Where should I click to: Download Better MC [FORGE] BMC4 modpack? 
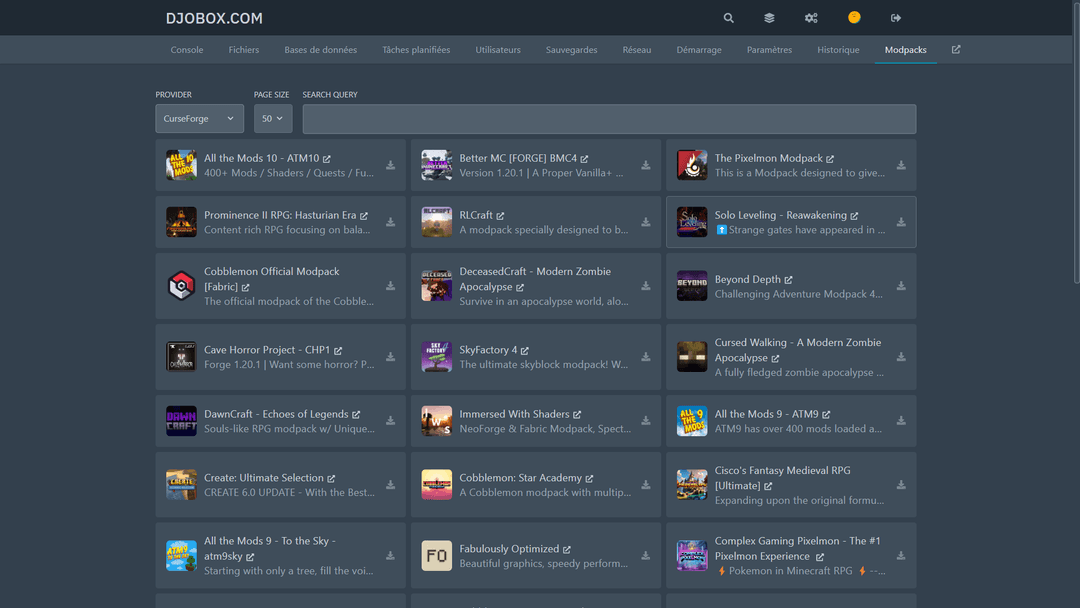646,165
